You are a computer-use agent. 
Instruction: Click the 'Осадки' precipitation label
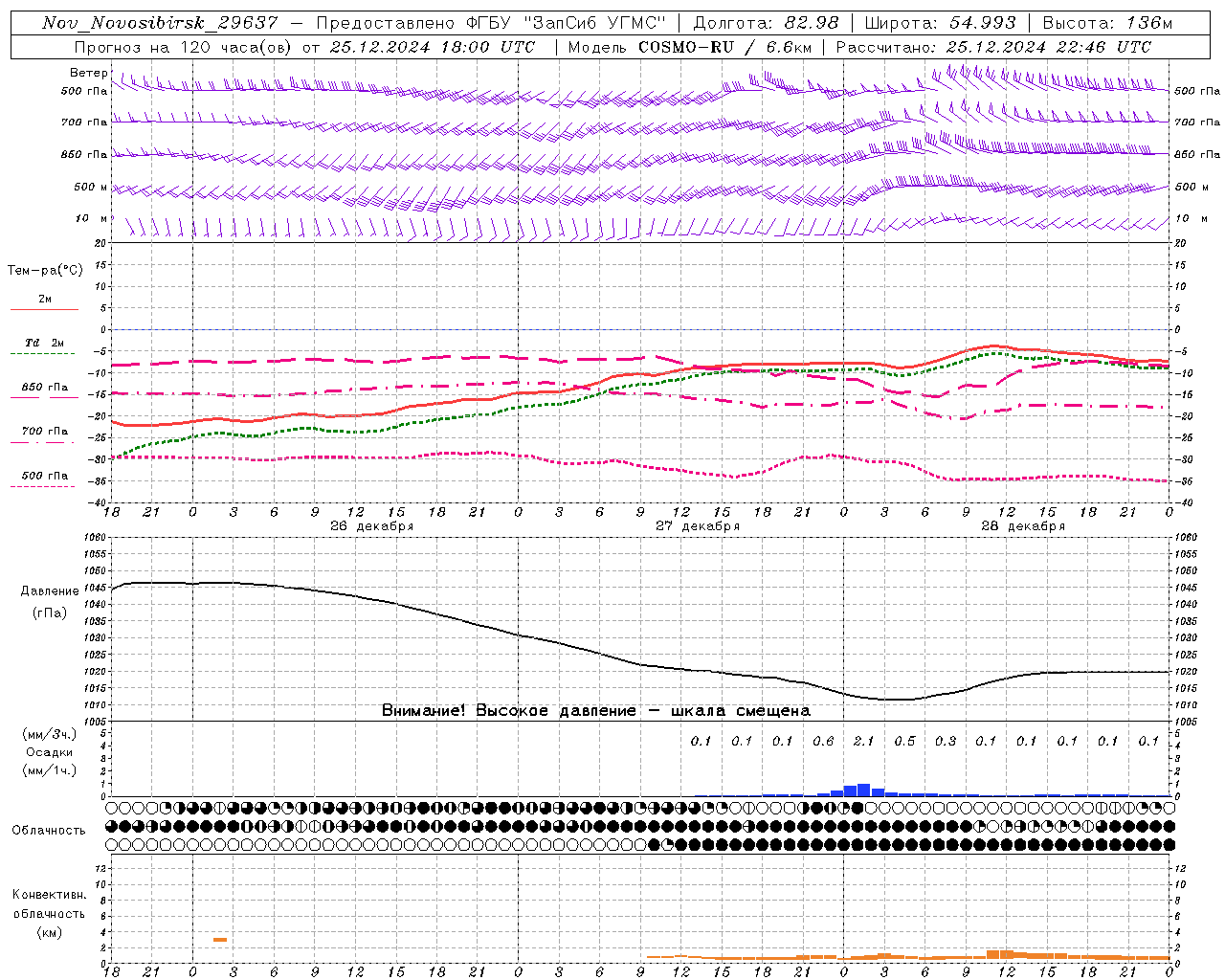(50, 752)
